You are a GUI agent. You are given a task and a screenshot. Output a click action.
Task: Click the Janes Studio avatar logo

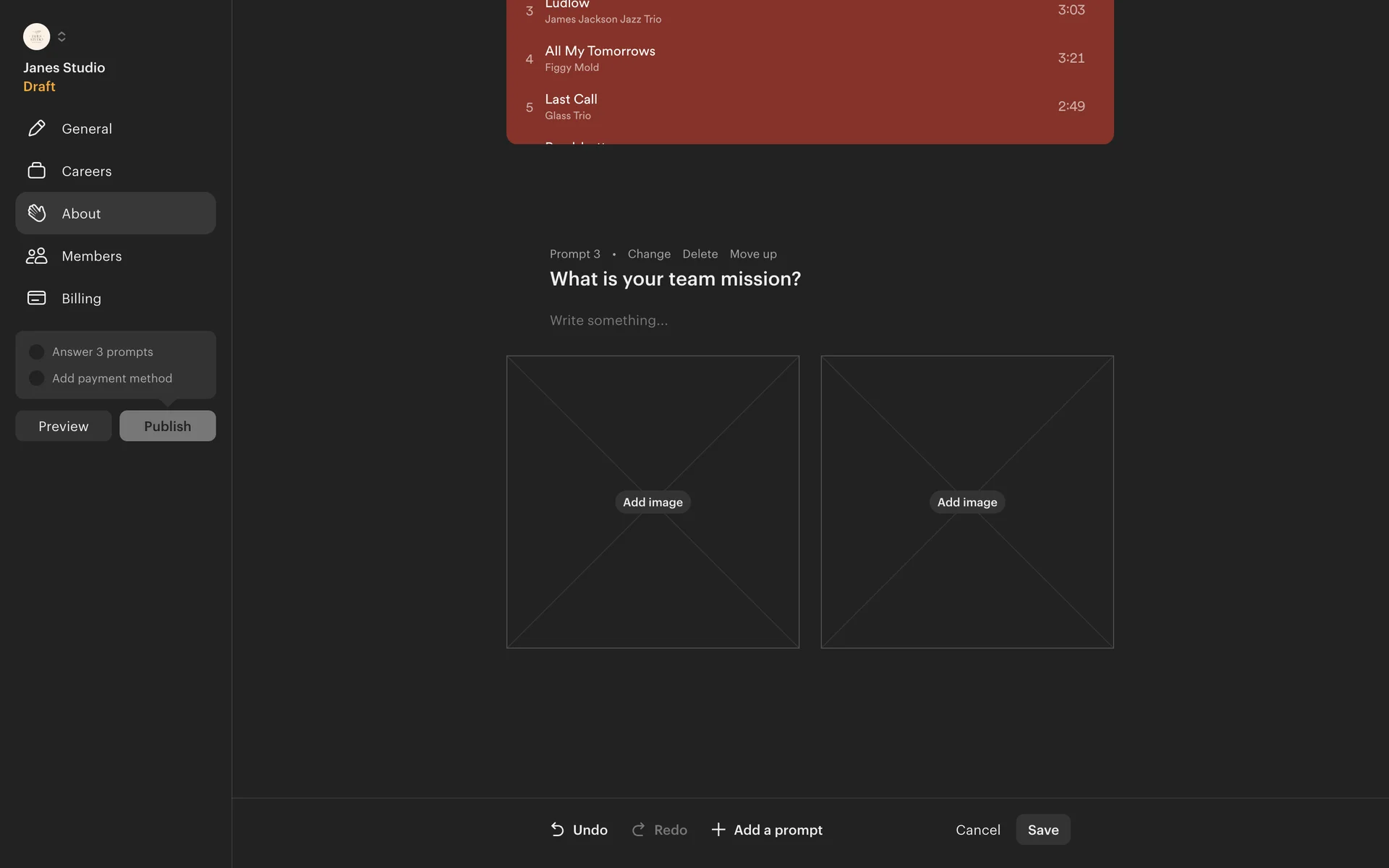pos(36,36)
